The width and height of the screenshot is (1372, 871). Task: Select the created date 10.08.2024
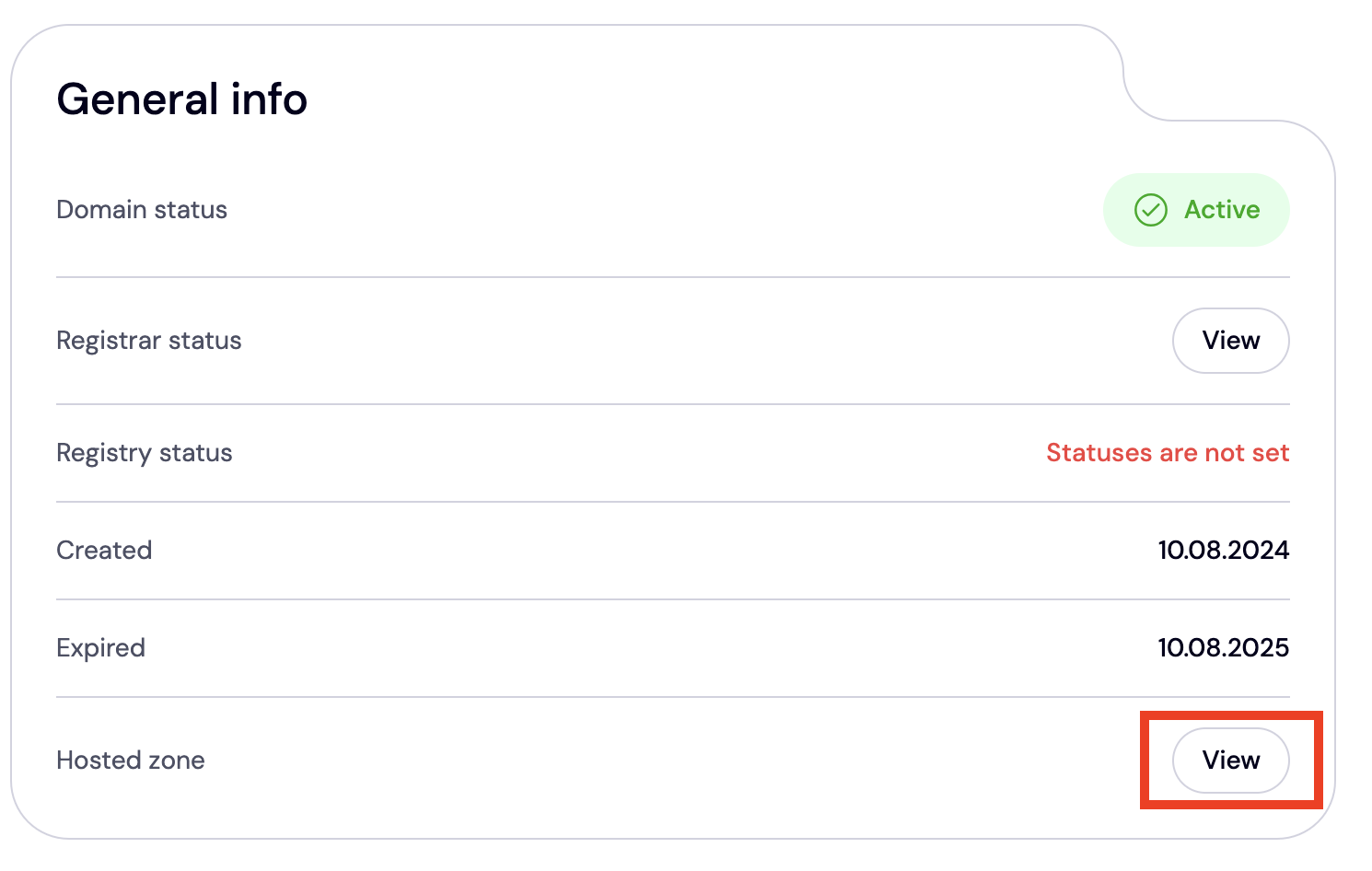point(1223,551)
